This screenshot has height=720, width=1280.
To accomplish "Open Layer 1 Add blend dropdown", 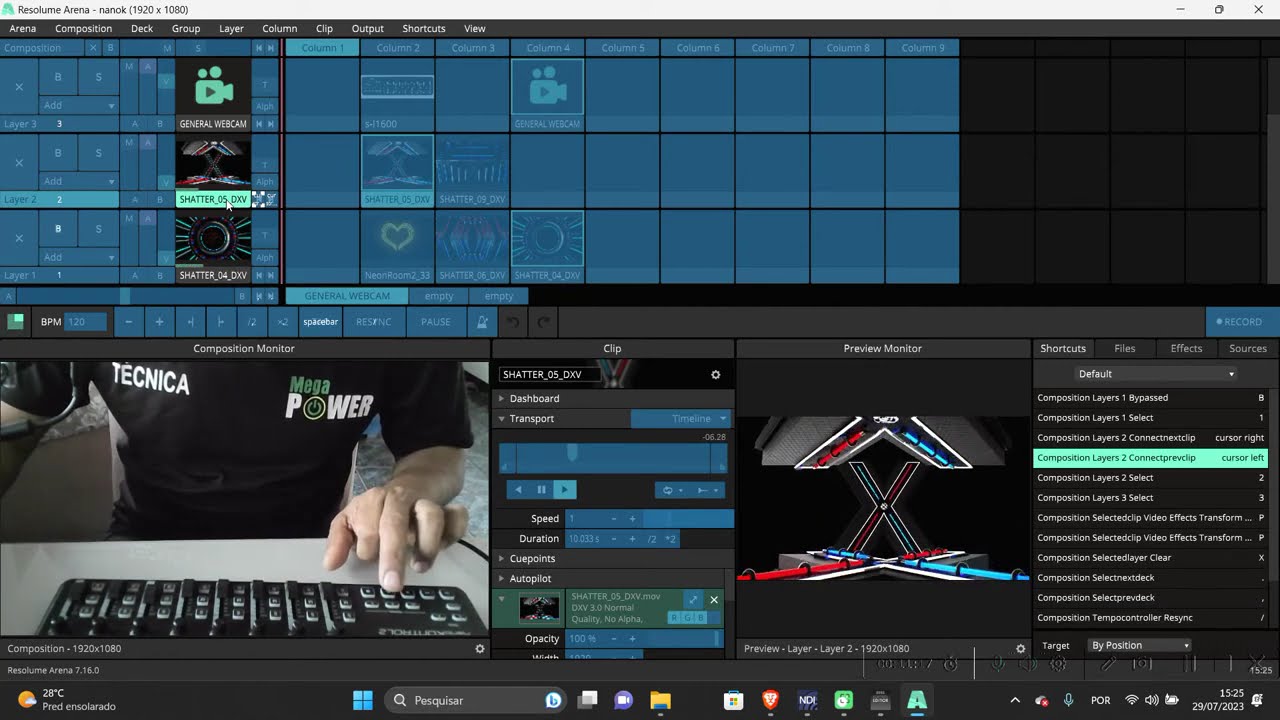I will (x=78, y=257).
